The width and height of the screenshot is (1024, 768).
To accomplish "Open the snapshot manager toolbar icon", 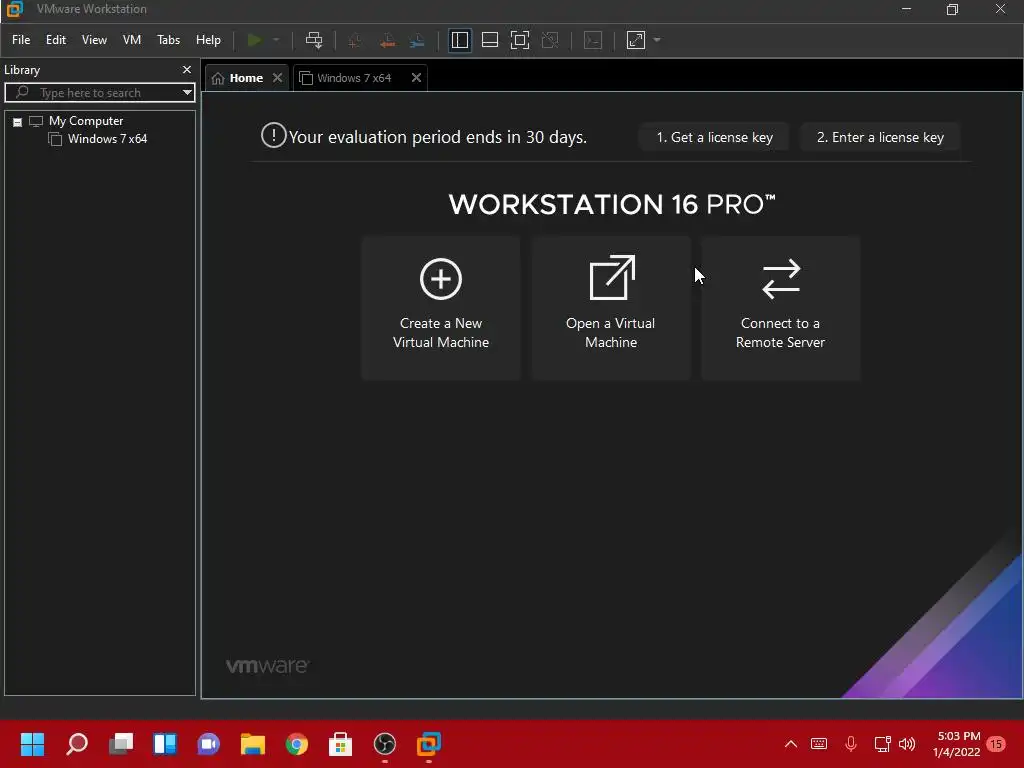I will pyautogui.click(x=417, y=40).
